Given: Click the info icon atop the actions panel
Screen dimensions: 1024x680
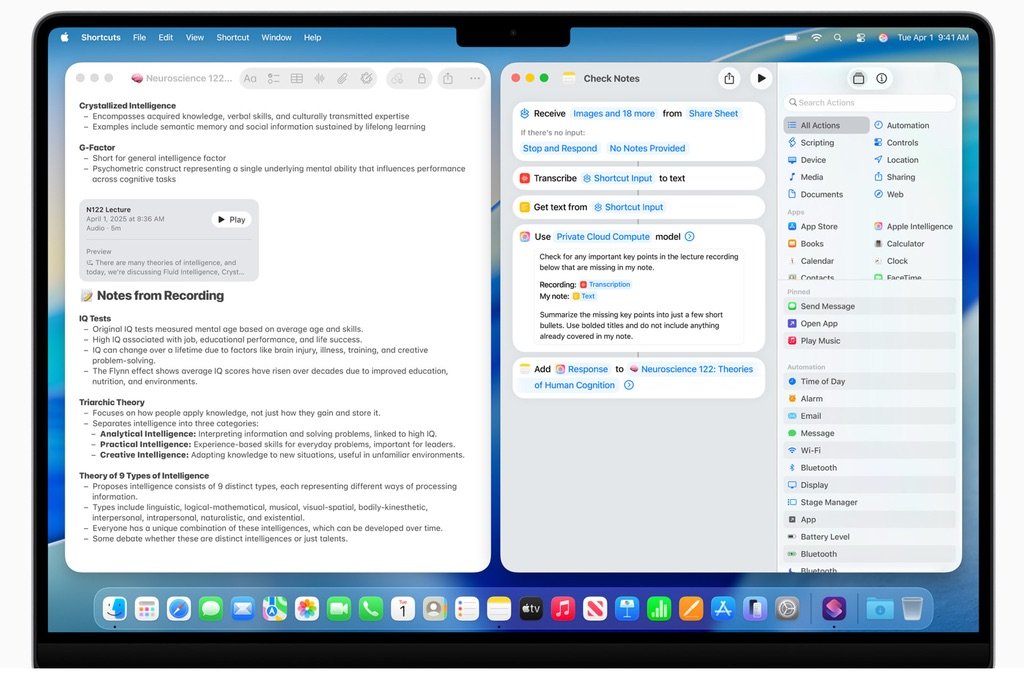Looking at the screenshot, I should [x=881, y=78].
